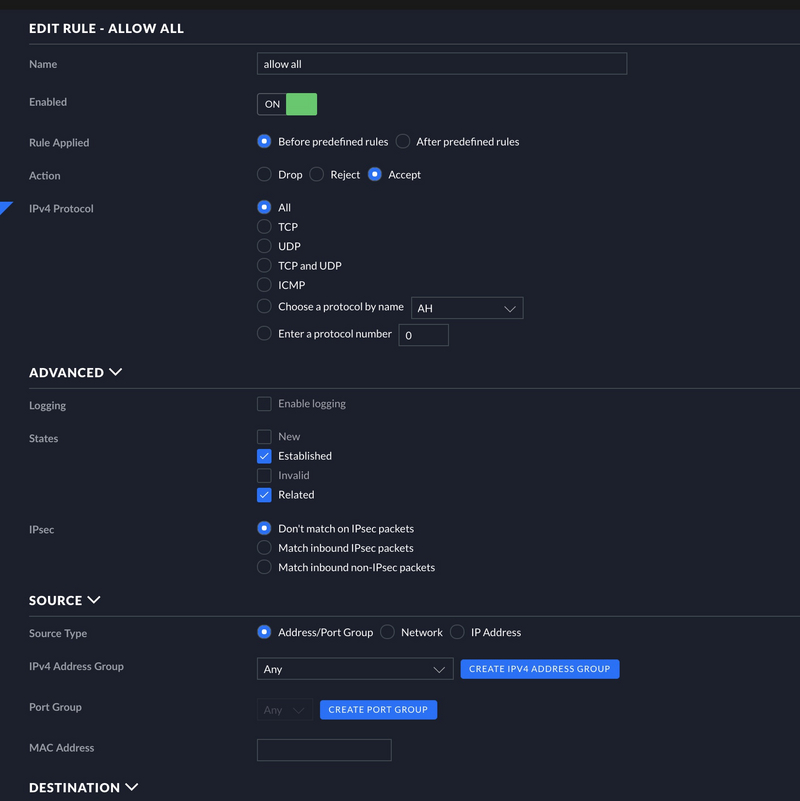Click Create IPv4 Address Group button

[x=540, y=669]
